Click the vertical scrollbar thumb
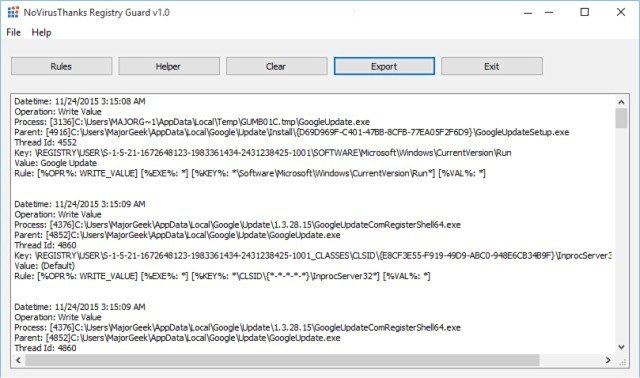The image size is (640, 378). coord(621,118)
